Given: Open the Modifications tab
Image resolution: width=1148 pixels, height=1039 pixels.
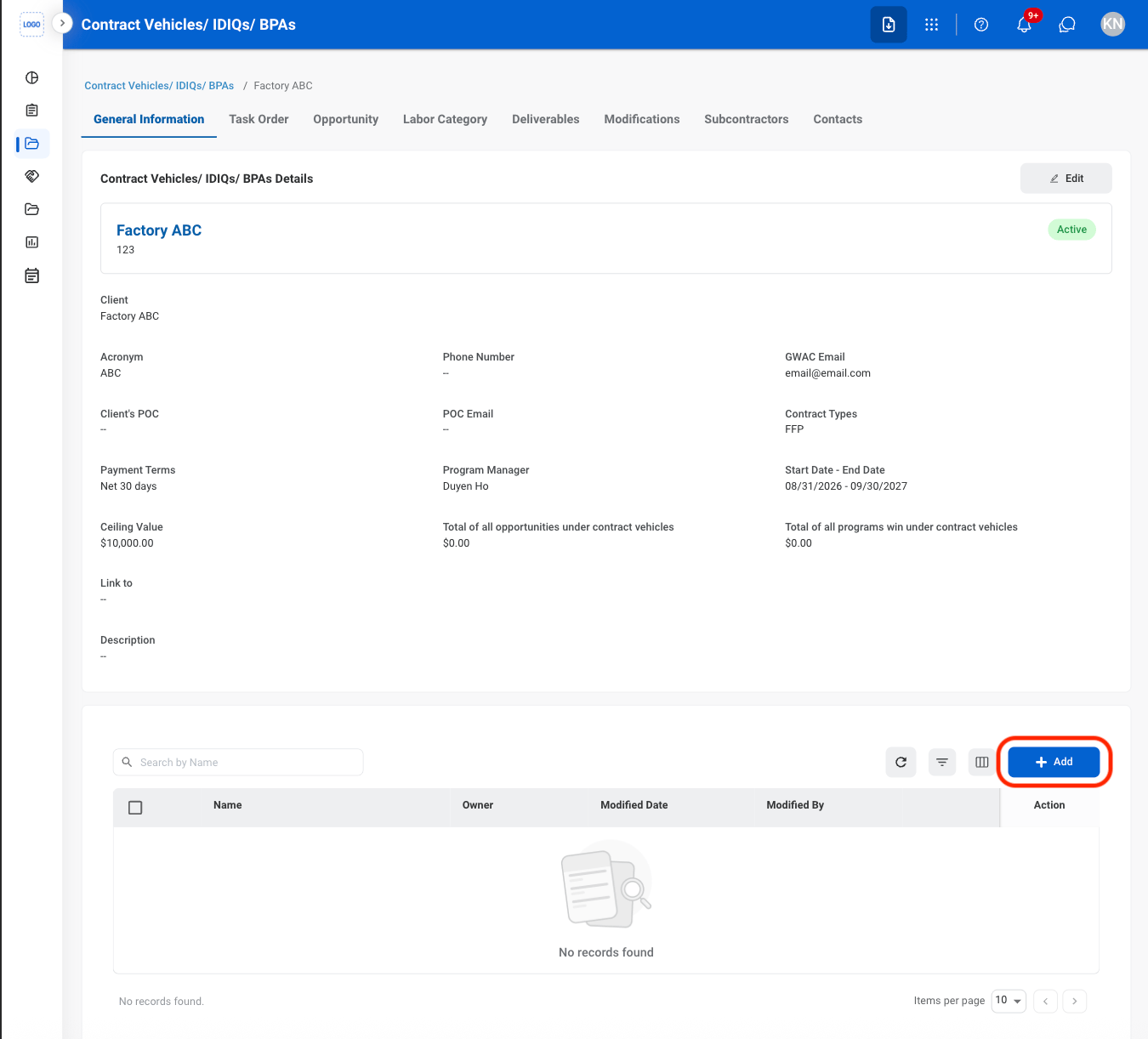Looking at the screenshot, I should click(x=642, y=119).
